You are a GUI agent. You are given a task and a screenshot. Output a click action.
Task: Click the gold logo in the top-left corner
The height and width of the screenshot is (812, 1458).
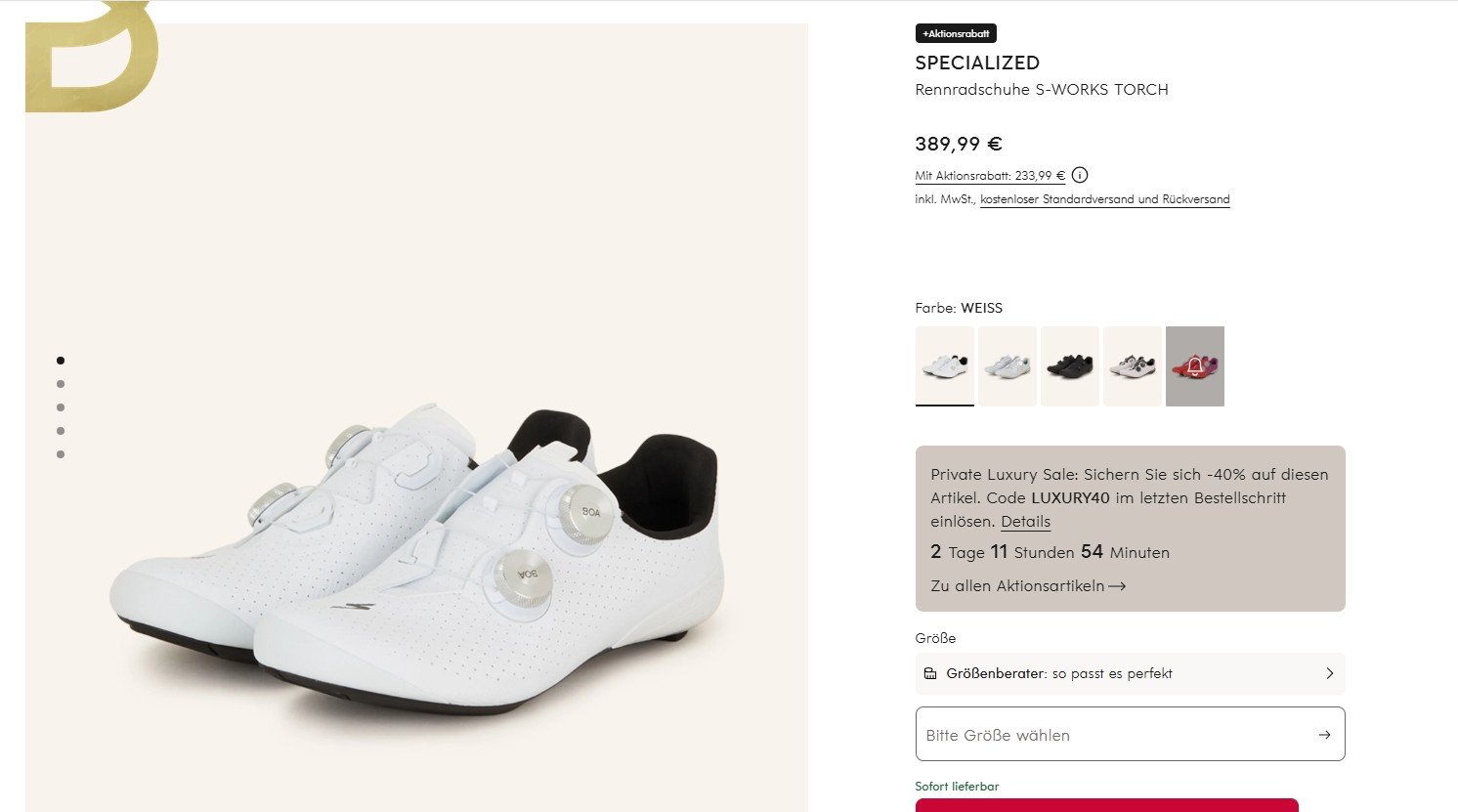pos(92,57)
